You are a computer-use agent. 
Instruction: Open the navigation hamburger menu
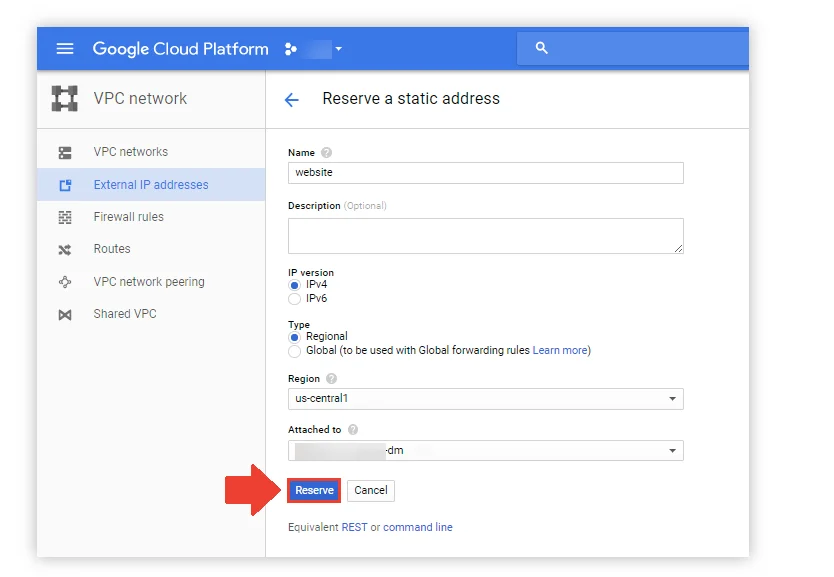[x=65, y=48]
